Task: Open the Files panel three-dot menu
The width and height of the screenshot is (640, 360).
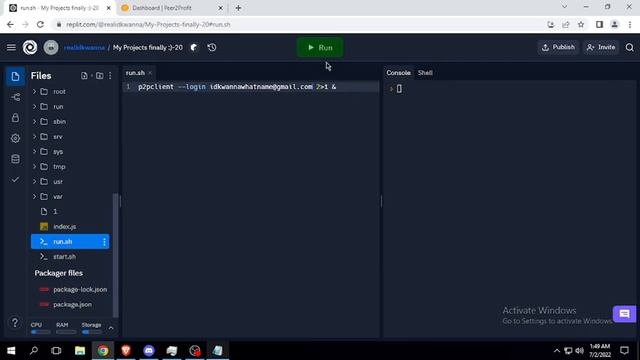Action: pos(110,76)
